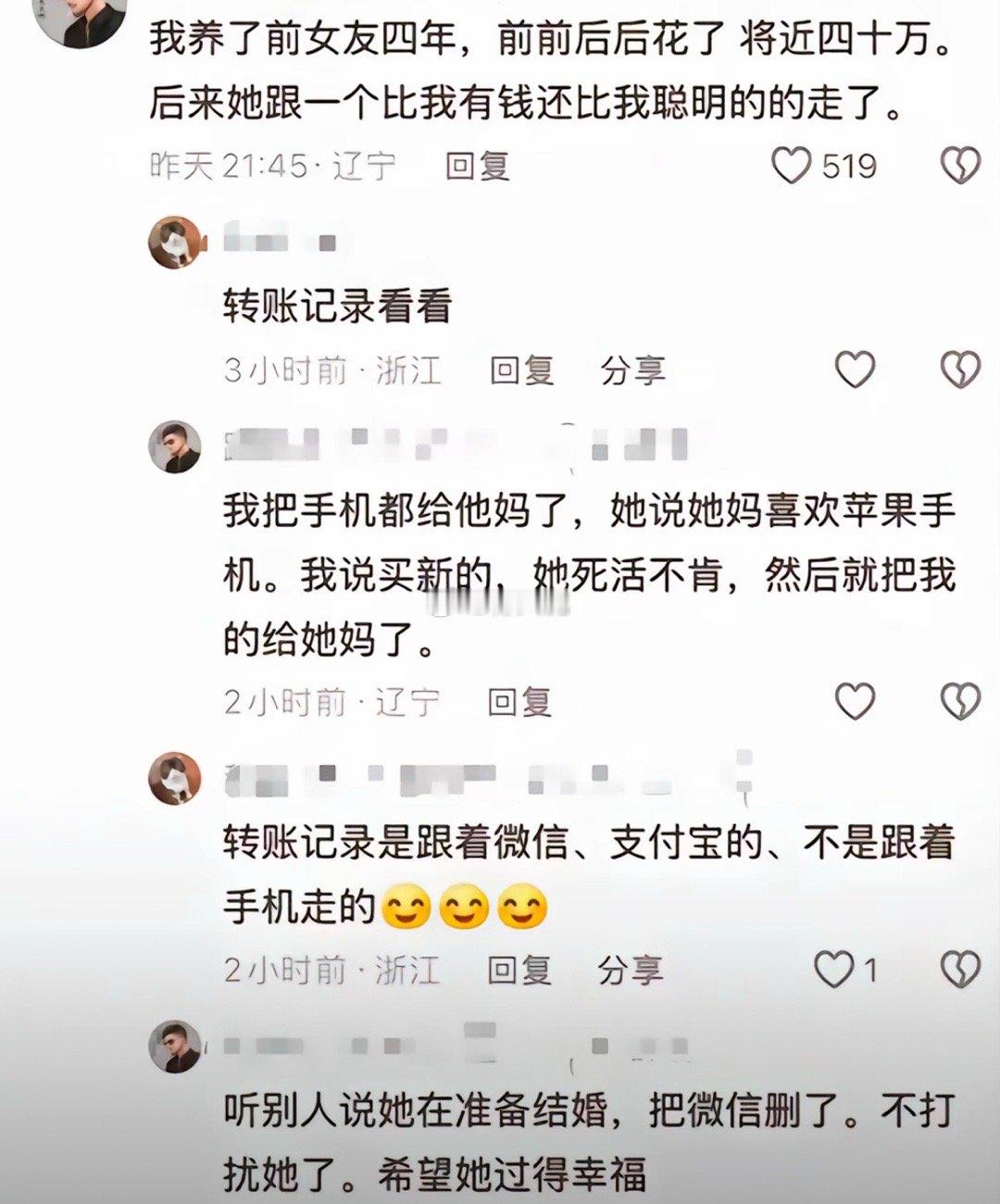Share the comment with smiling emojis
Viewport: 1000px width, 1204px height.
click(631, 971)
